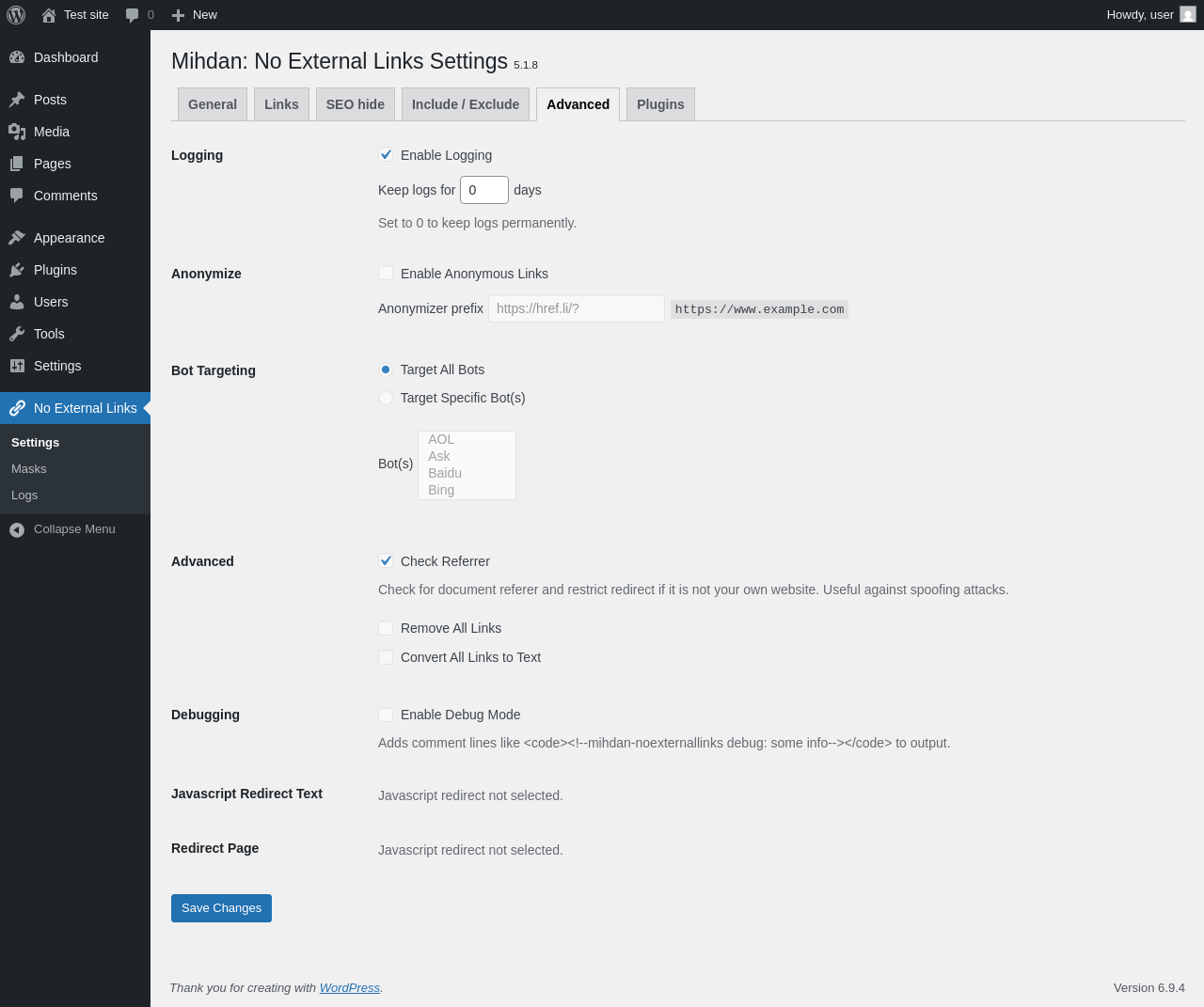Click the Settings sliders icon
Screen dimensions: 1204x1007
[x=17, y=366]
